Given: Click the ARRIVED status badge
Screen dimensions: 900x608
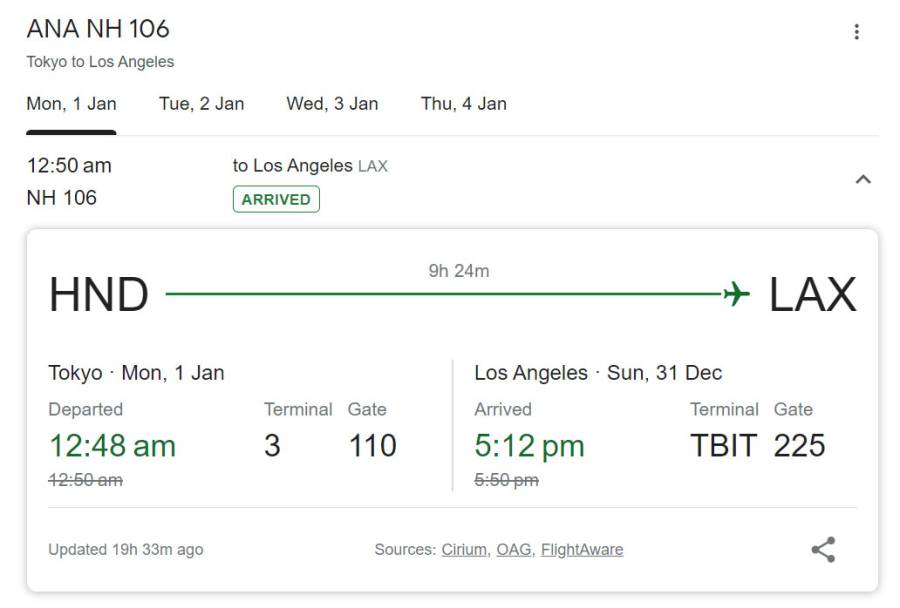Looking at the screenshot, I should point(276,199).
